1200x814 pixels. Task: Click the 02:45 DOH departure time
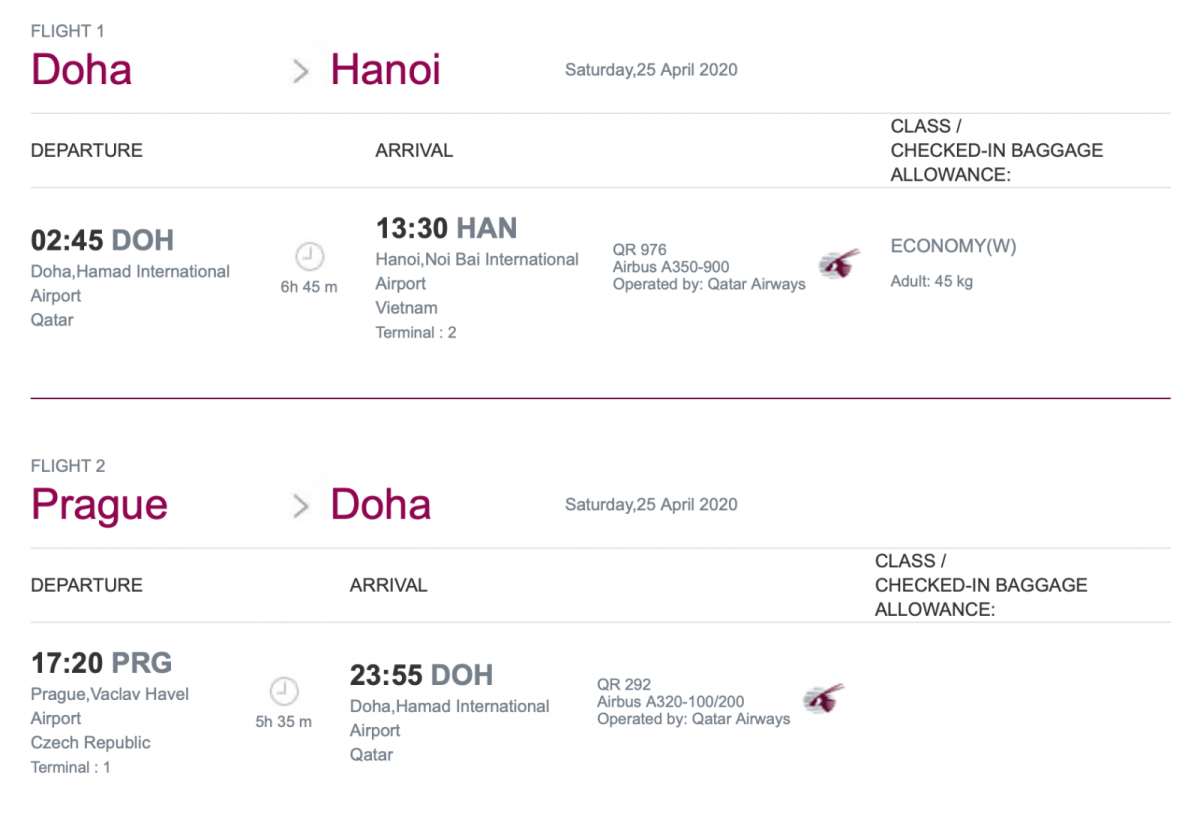click(102, 241)
